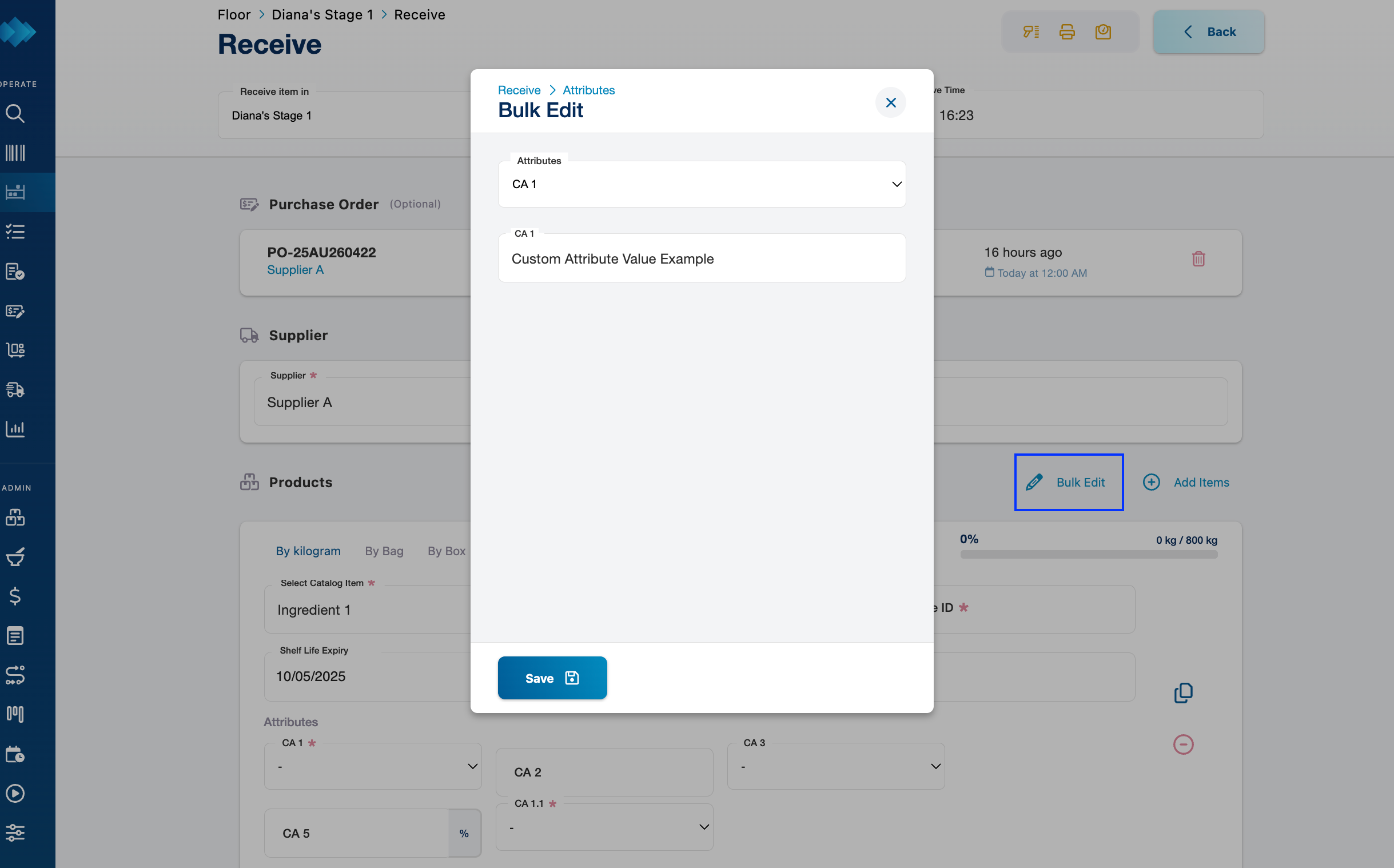Open the dollar sign pricing sidebar icon
The image size is (1394, 868).
pos(15,596)
